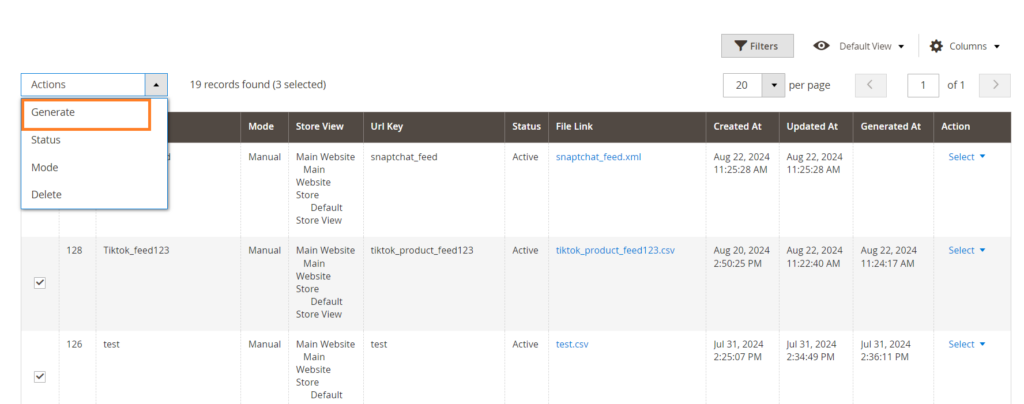Screen dimensions: 1024x404
Task: Expand Select action for Tiktok_feed123 row
Action: [966, 251]
